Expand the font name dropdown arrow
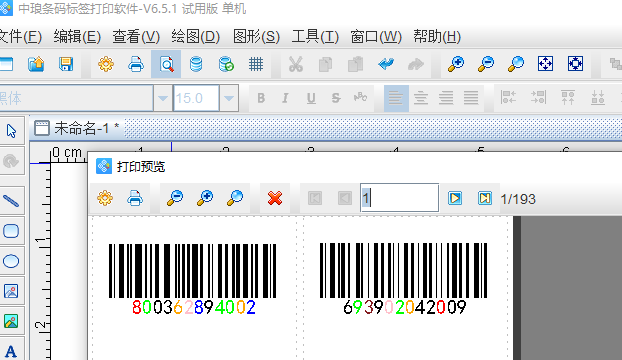This screenshot has width=622, height=360. [x=163, y=98]
